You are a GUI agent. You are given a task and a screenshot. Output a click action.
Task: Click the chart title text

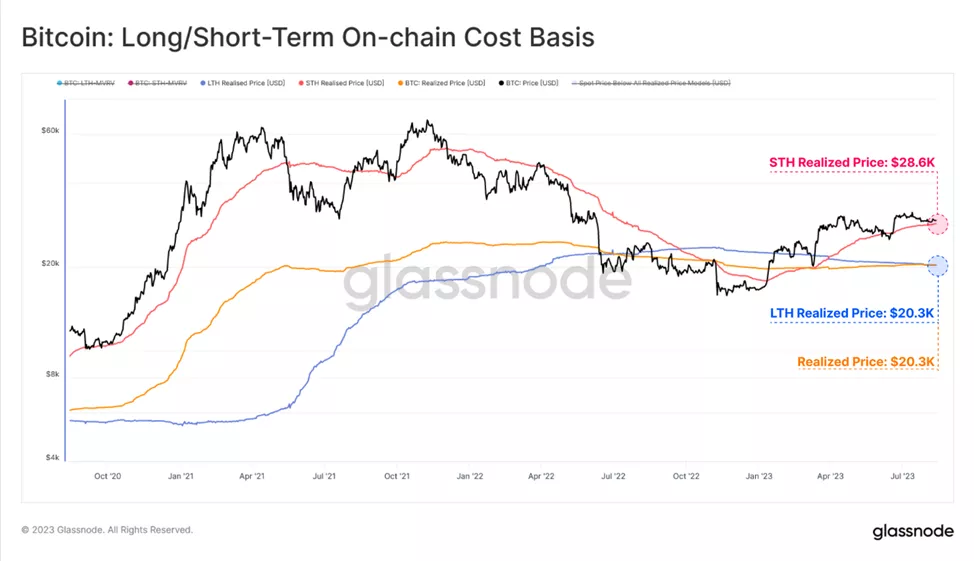coord(308,38)
